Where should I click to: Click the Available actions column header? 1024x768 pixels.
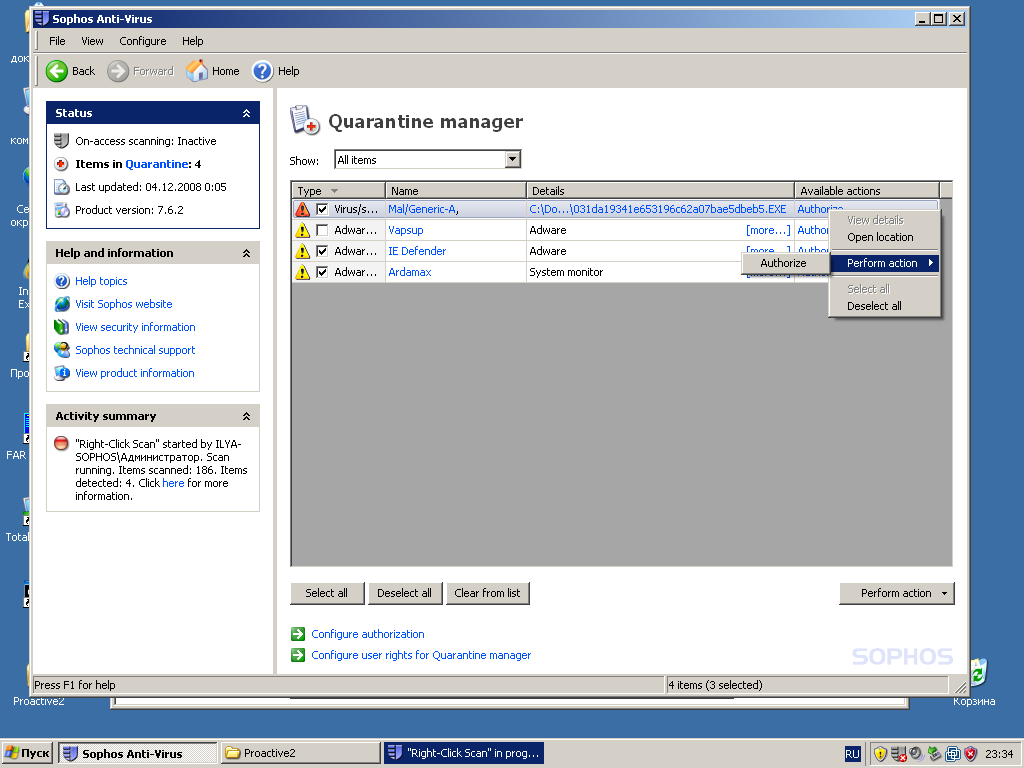867,191
